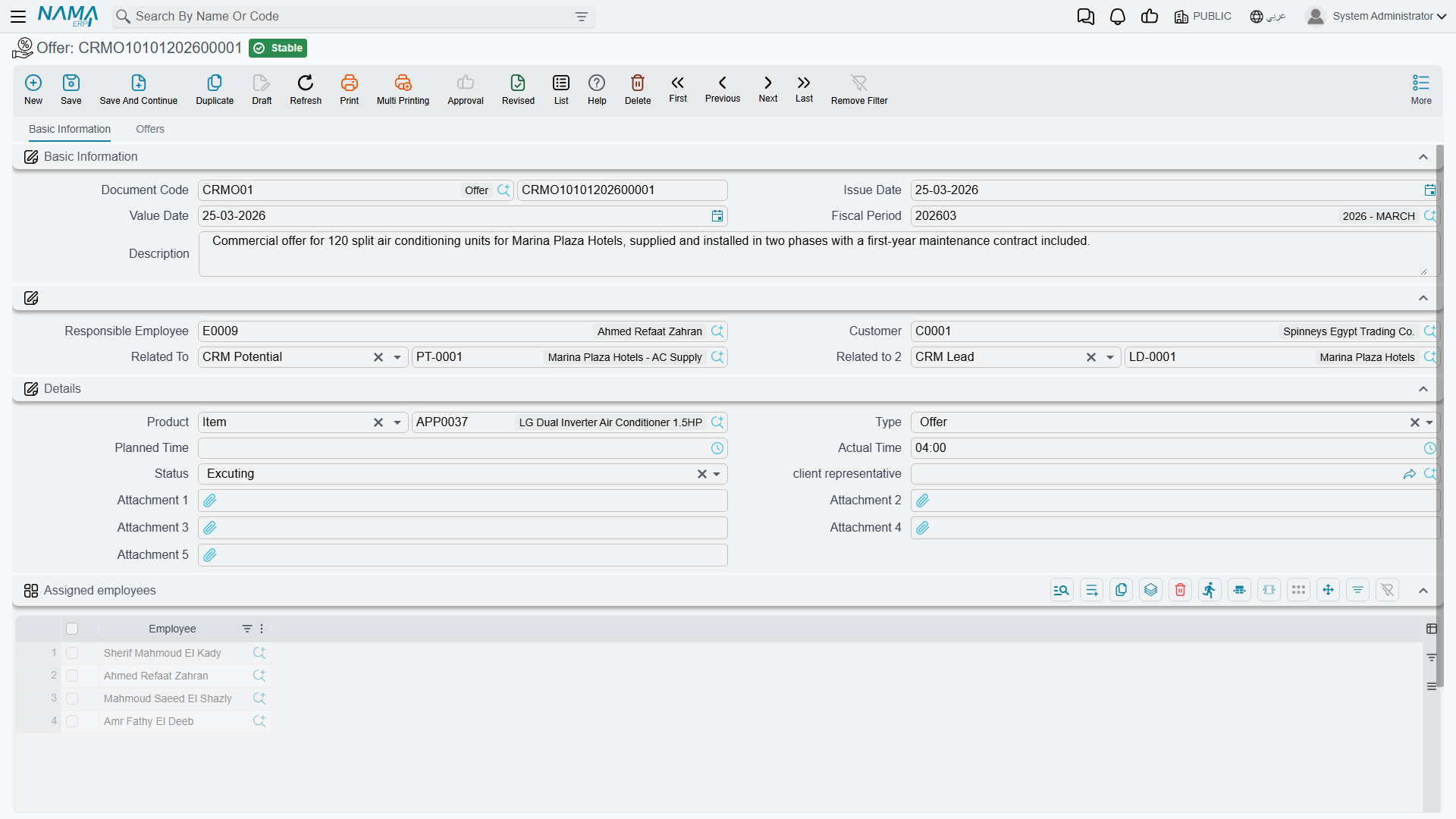Open Employee column three-dot menu
The image size is (1456, 819).
[262, 629]
